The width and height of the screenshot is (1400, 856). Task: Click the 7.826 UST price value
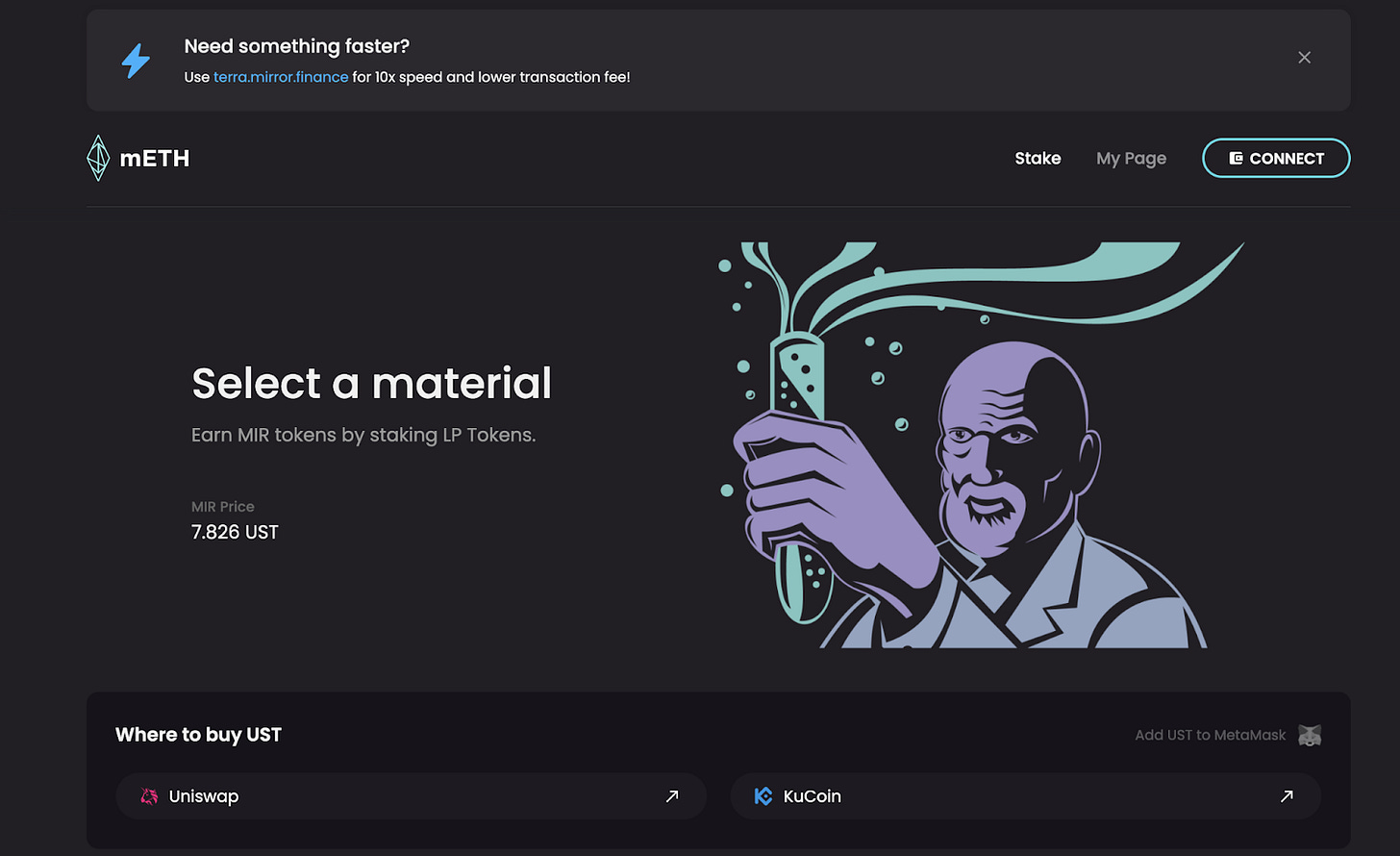pyautogui.click(x=235, y=532)
